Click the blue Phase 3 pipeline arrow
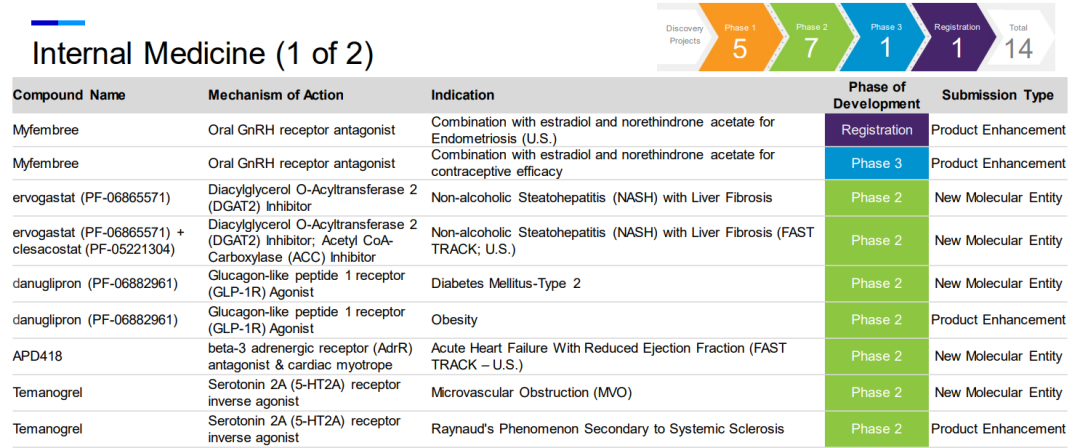Screen dimensions: 1080x448 [x=884, y=38]
